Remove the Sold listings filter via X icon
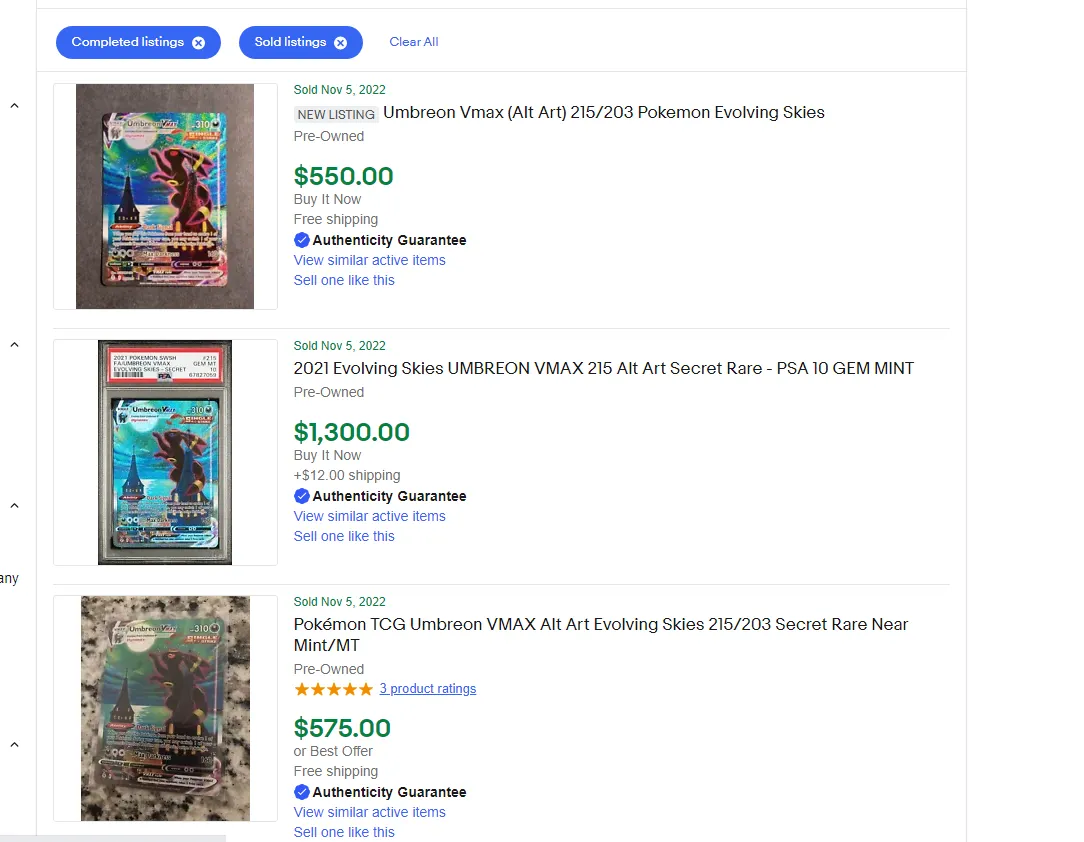1084x842 pixels. pos(340,43)
